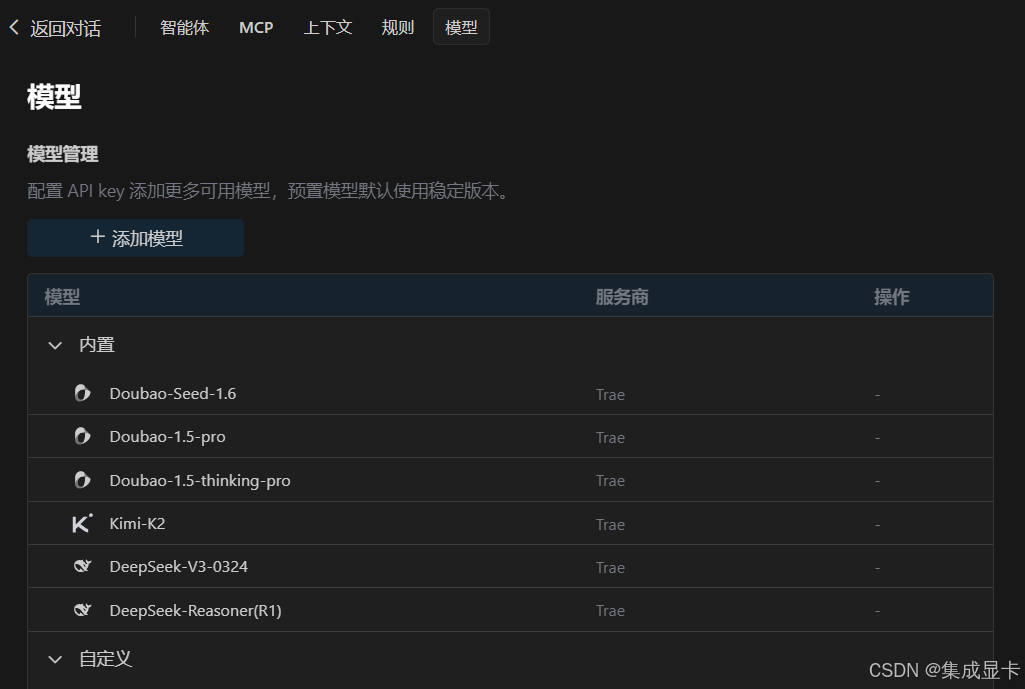Screen dimensions: 1025x689
Task: Select the 模型 tab
Action: tap(461, 27)
